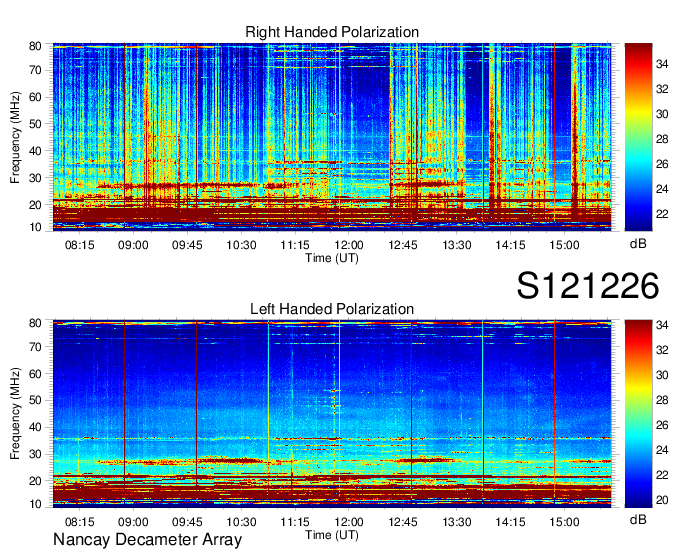
Task: Click the 30 dB value on Right Handed color scale
Action: click(662, 114)
